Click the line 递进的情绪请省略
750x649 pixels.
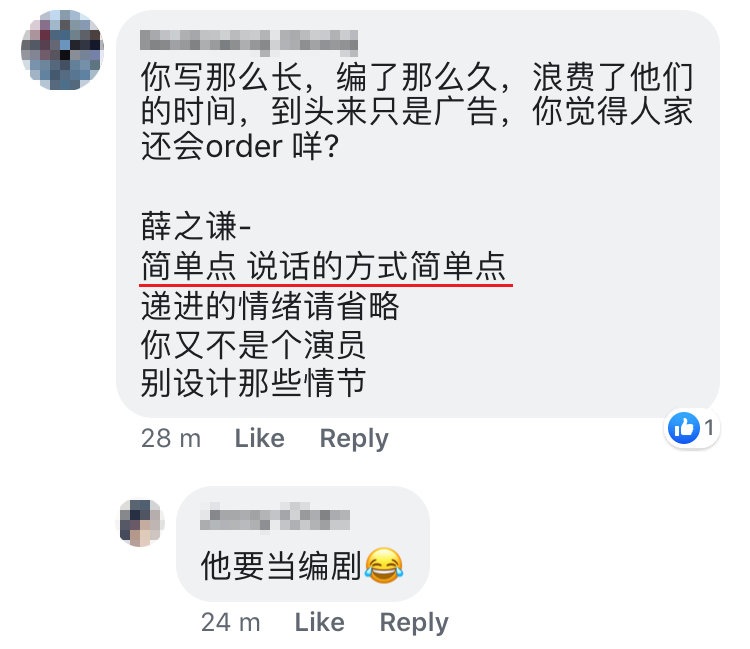(270, 306)
